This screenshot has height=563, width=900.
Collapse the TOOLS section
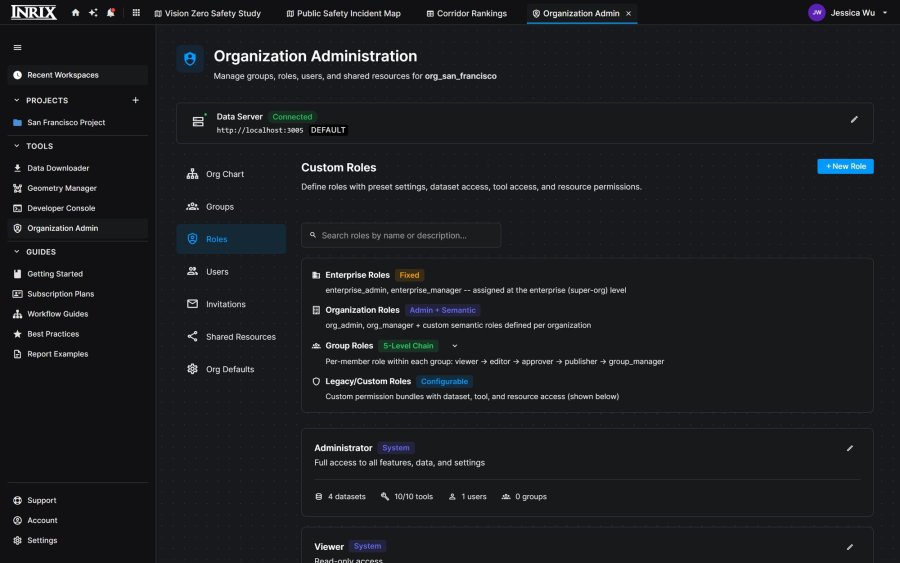(17, 146)
